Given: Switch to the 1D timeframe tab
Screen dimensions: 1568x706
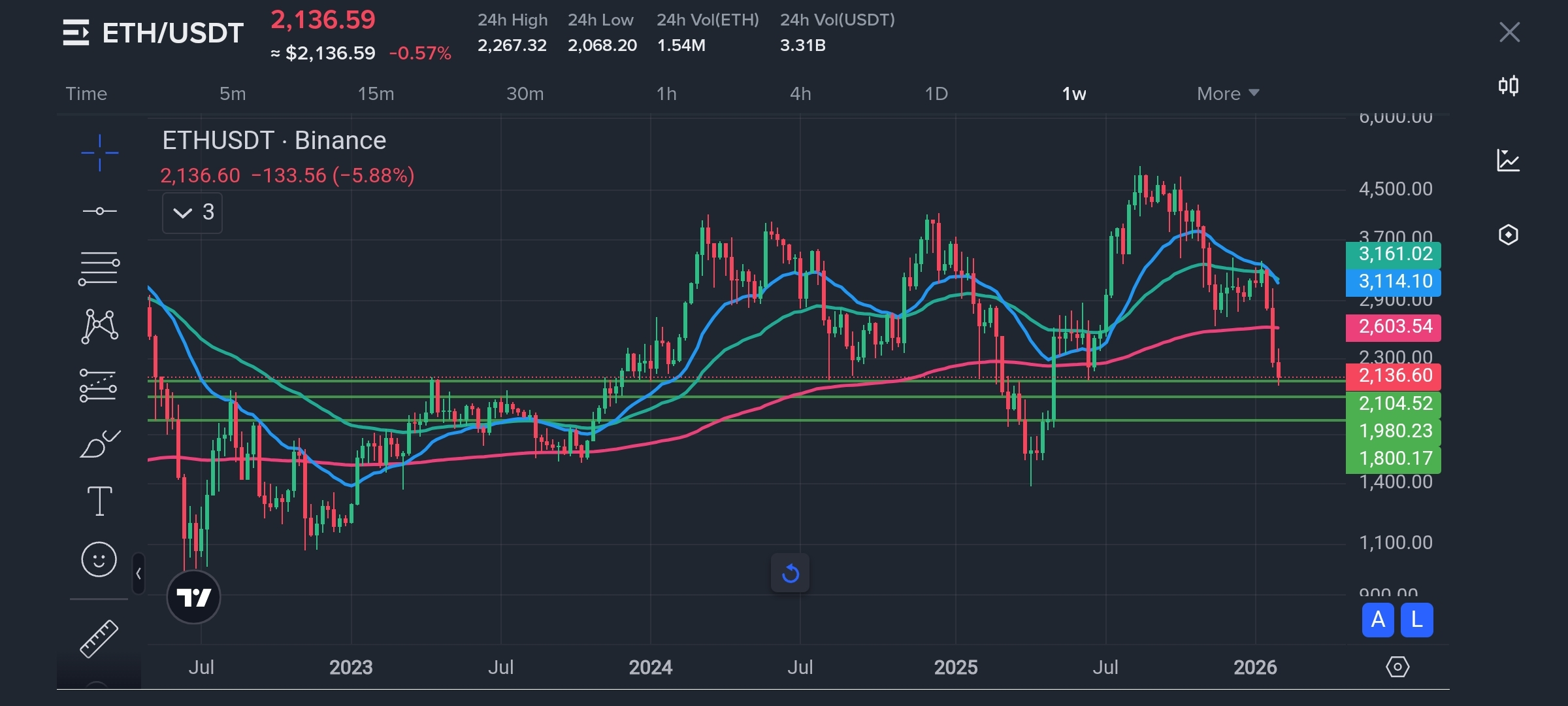Looking at the screenshot, I should click(936, 93).
